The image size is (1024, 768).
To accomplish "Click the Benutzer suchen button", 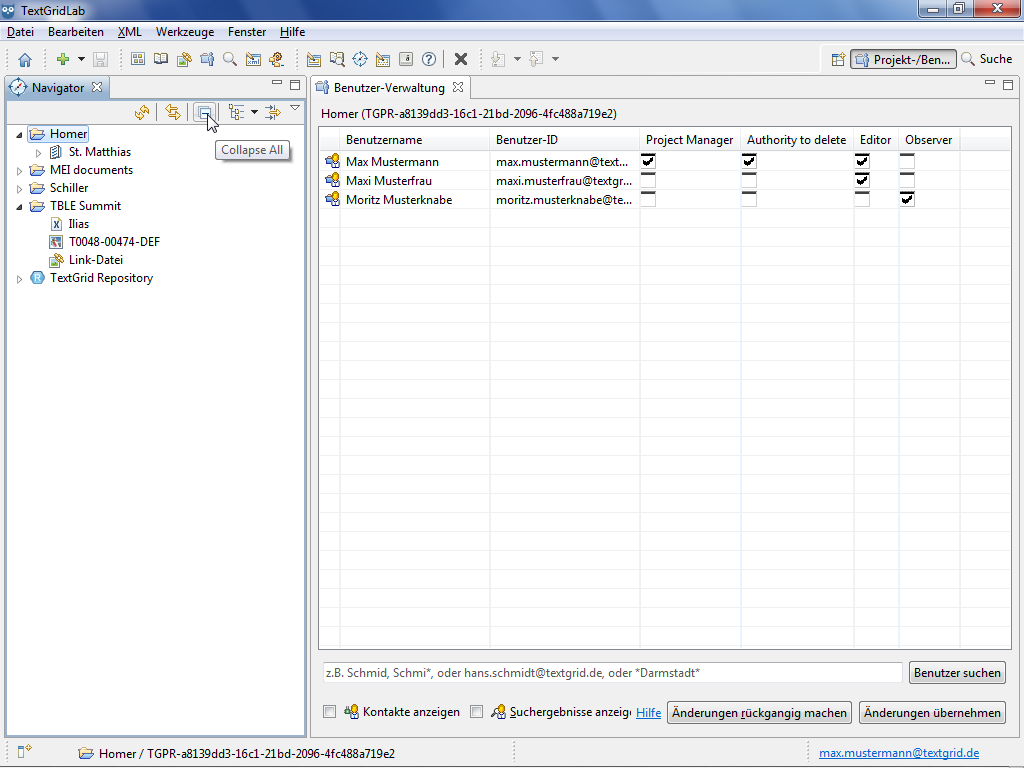I will click(957, 673).
